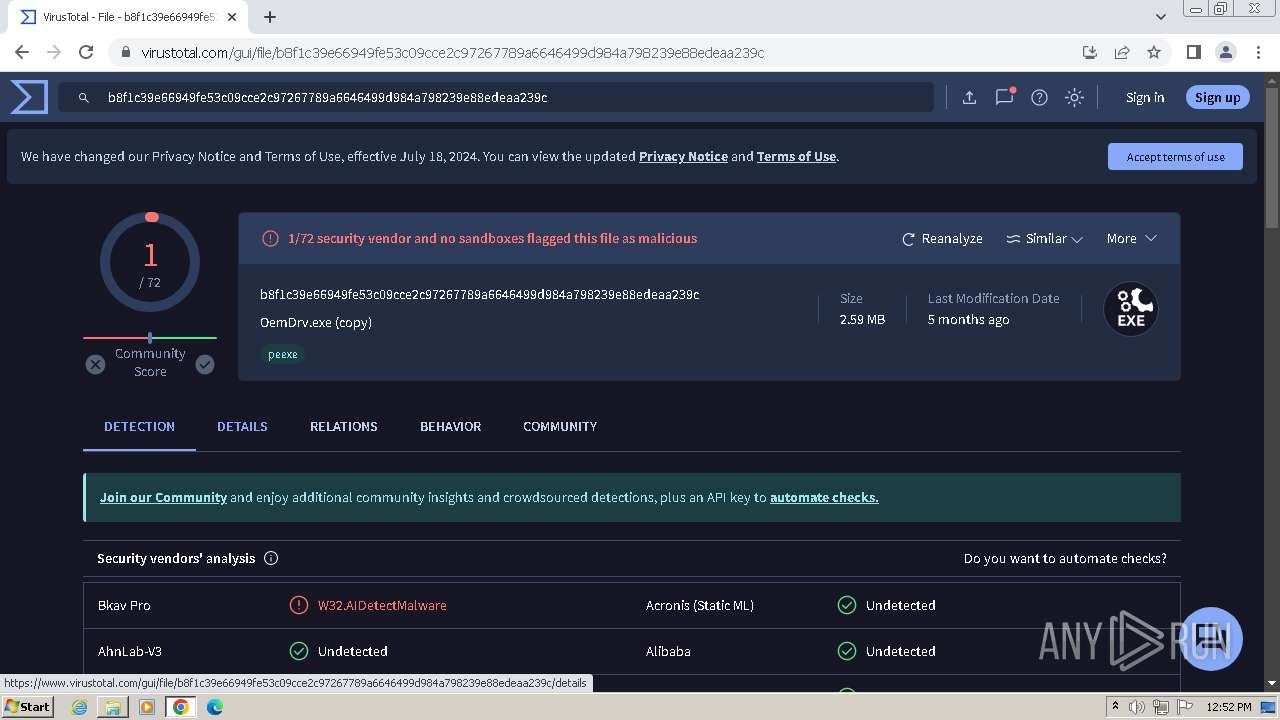1280x720 pixels.
Task: Switch to the BEHAVIOR tab
Action: 450,426
